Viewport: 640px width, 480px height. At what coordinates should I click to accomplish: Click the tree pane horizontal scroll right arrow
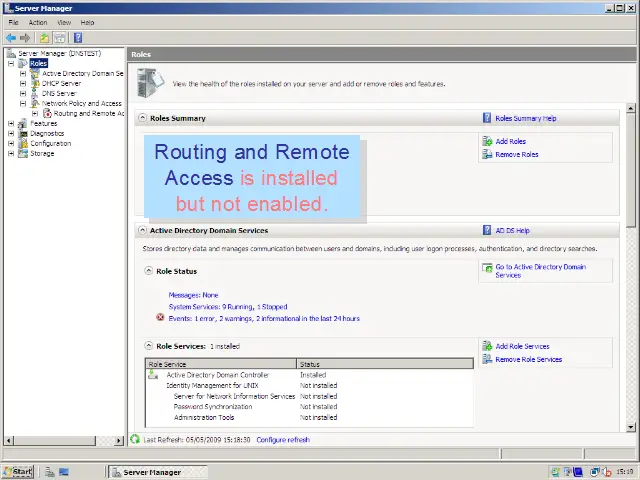(x=119, y=440)
